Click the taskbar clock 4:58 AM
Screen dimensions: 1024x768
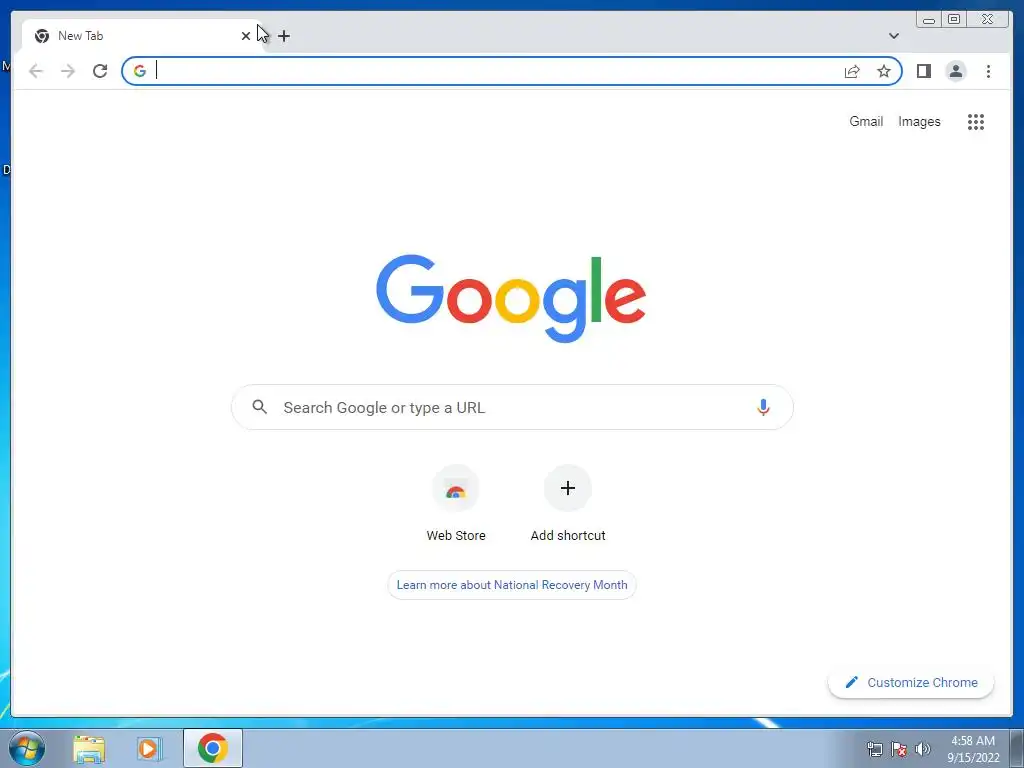point(972,749)
